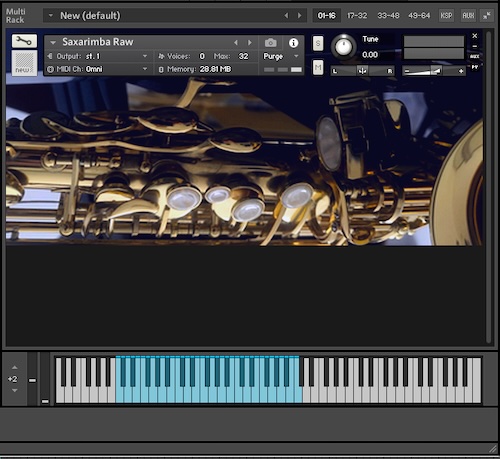Click the new instrument icon thumbnail
The width and height of the screenshot is (500, 459).
(x=24, y=63)
